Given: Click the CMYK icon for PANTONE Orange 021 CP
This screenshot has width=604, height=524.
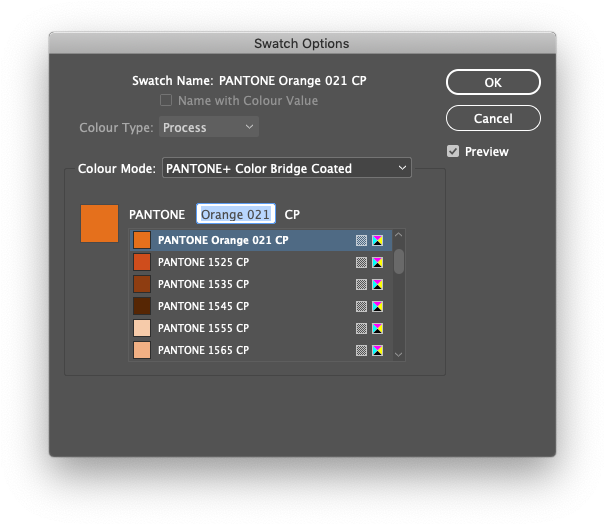Looking at the screenshot, I should tap(378, 240).
